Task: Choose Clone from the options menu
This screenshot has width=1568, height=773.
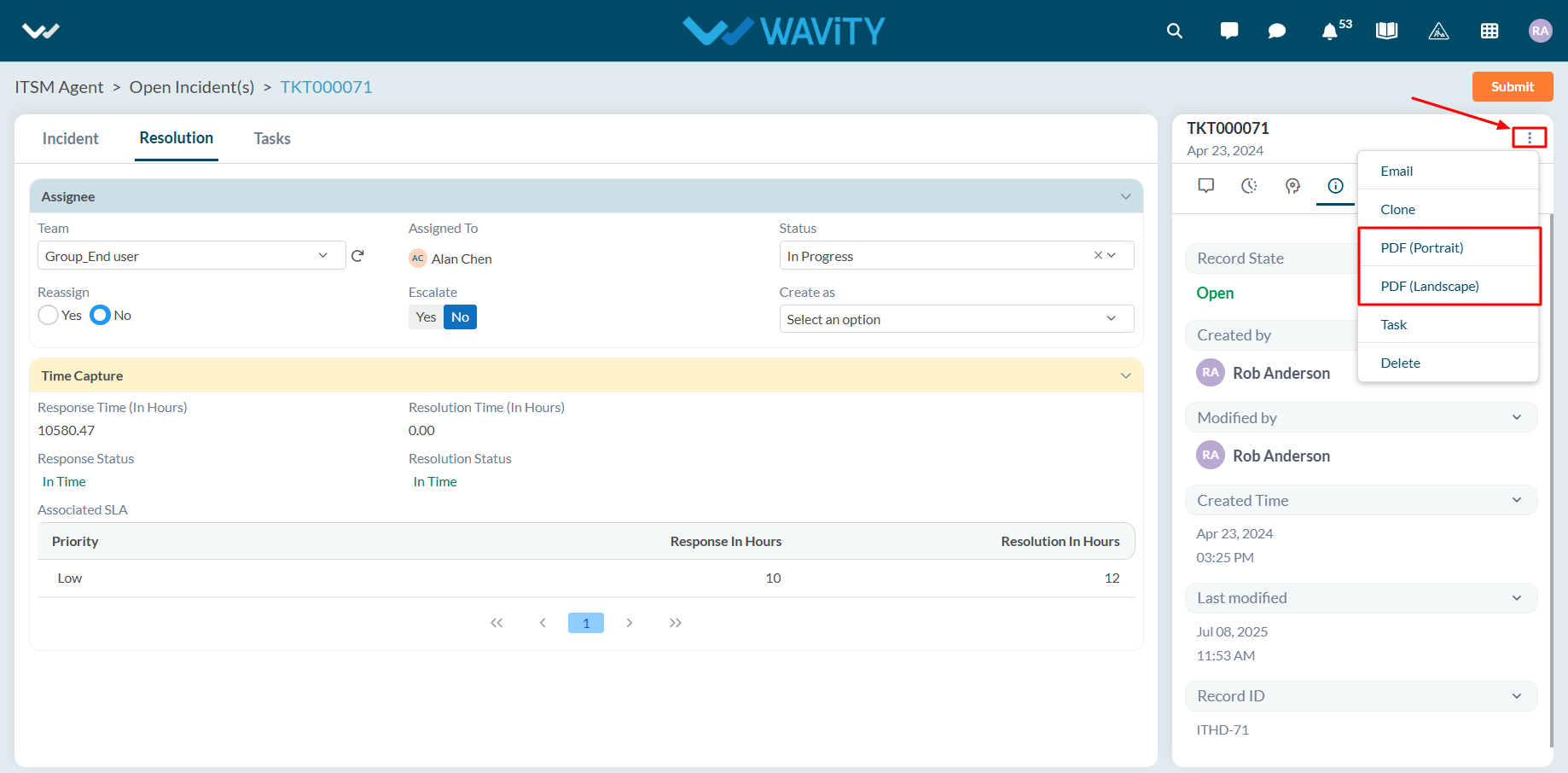Action: tap(1448, 209)
